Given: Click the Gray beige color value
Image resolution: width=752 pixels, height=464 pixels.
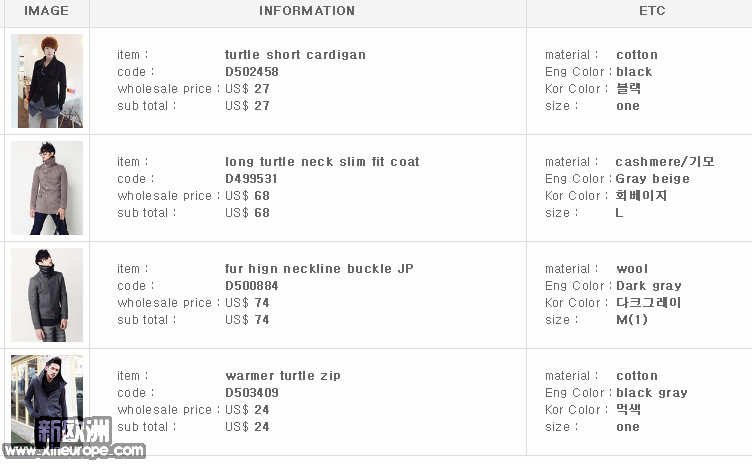Looking at the screenshot, I should pyautogui.click(x=653, y=179).
